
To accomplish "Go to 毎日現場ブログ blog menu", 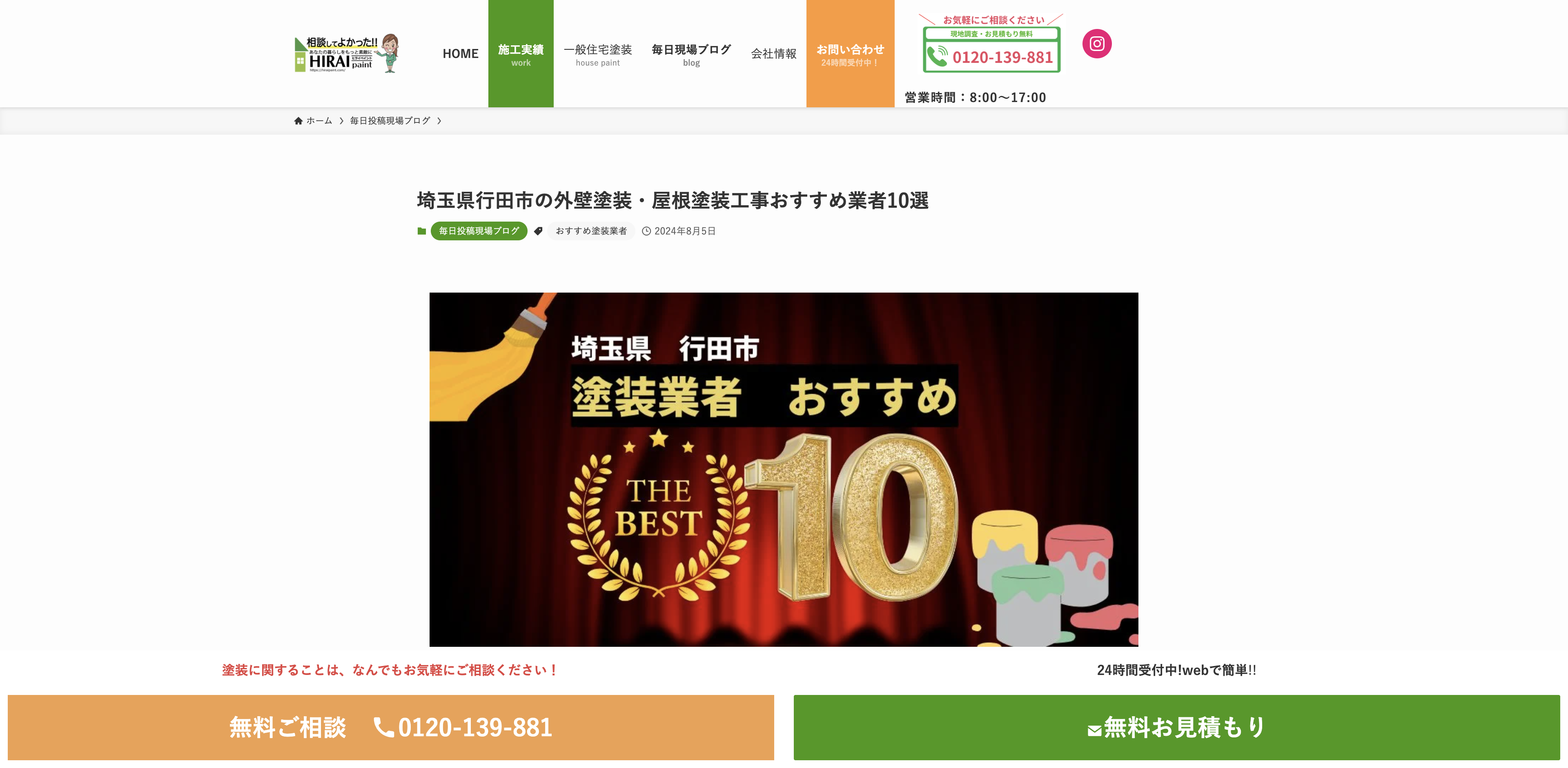I will pos(691,53).
